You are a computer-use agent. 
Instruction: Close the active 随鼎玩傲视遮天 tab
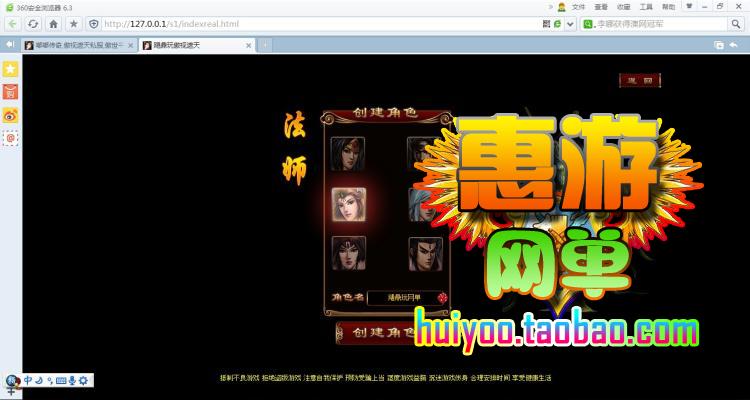[x=248, y=45]
